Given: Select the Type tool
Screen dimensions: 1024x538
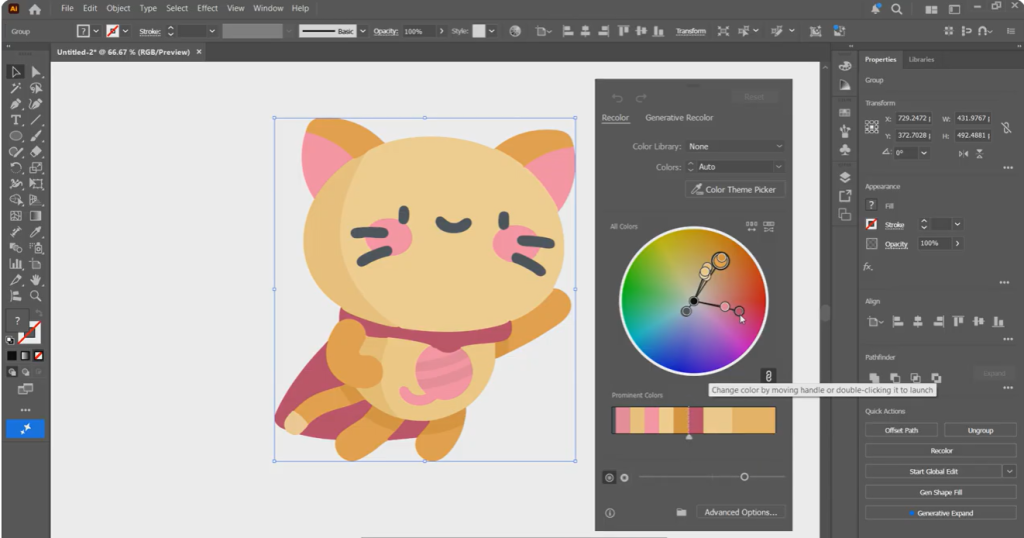Looking at the screenshot, I should [x=16, y=120].
